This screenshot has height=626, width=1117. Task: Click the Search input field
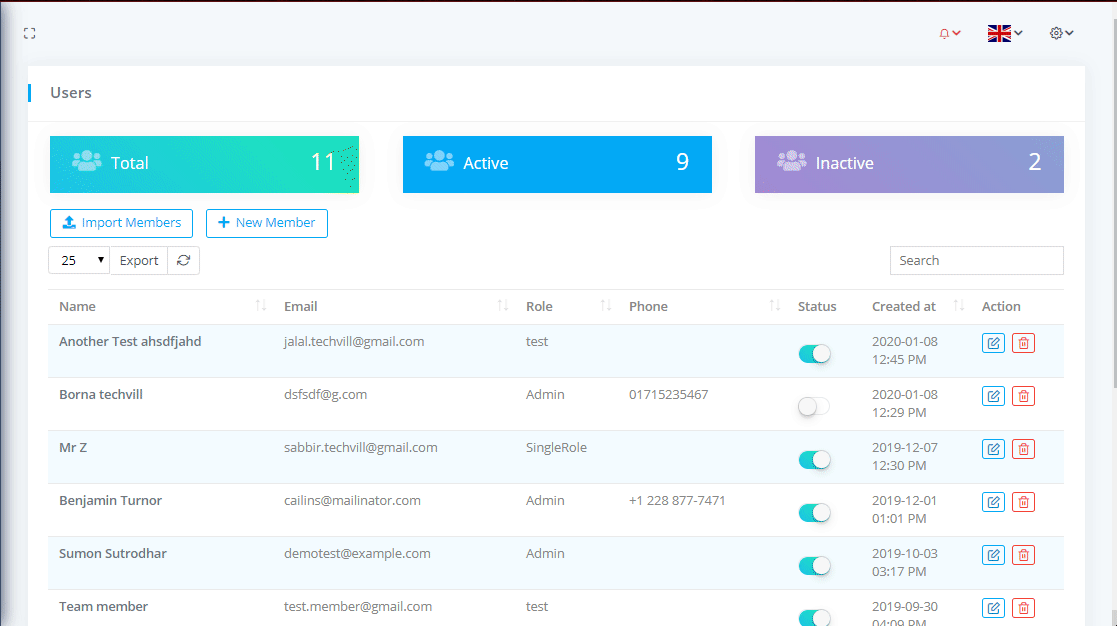[976, 260]
